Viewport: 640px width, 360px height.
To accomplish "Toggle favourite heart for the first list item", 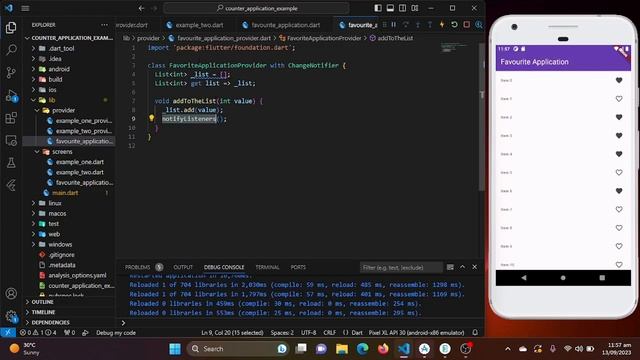I will [619, 80].
